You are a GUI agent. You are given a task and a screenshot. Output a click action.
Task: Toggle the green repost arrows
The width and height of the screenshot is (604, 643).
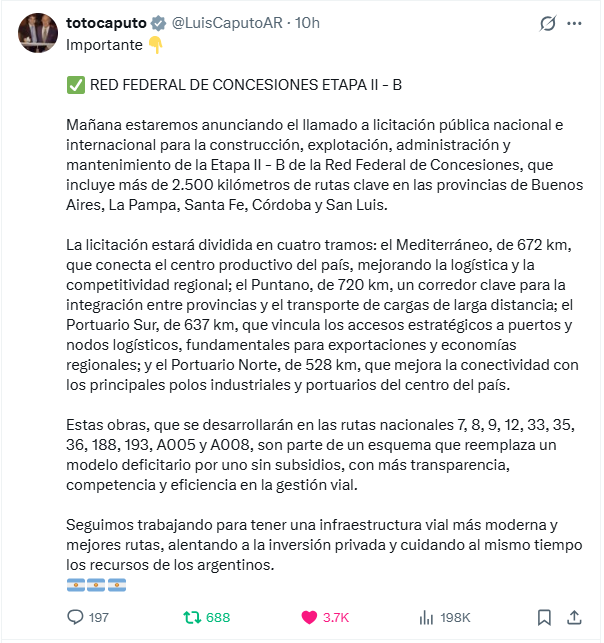pos(192,617)
